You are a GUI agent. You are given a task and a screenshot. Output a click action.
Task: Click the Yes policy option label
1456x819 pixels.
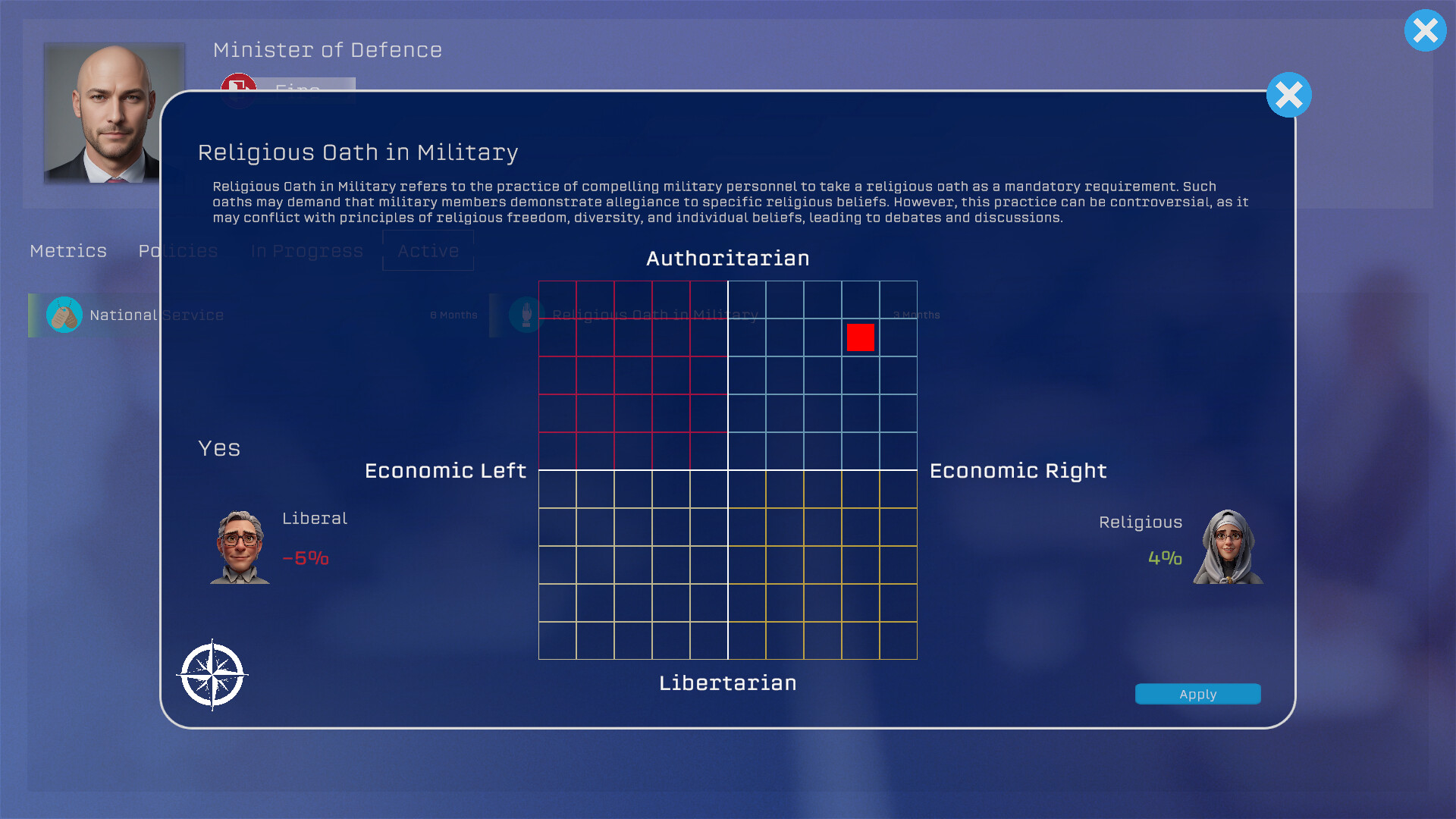219,448
